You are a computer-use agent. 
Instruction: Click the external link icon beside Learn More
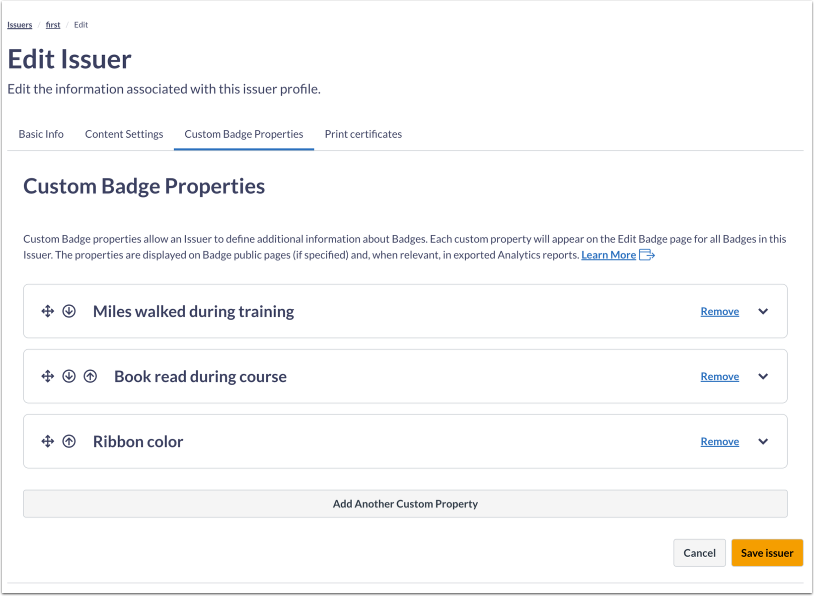point(646,254)
